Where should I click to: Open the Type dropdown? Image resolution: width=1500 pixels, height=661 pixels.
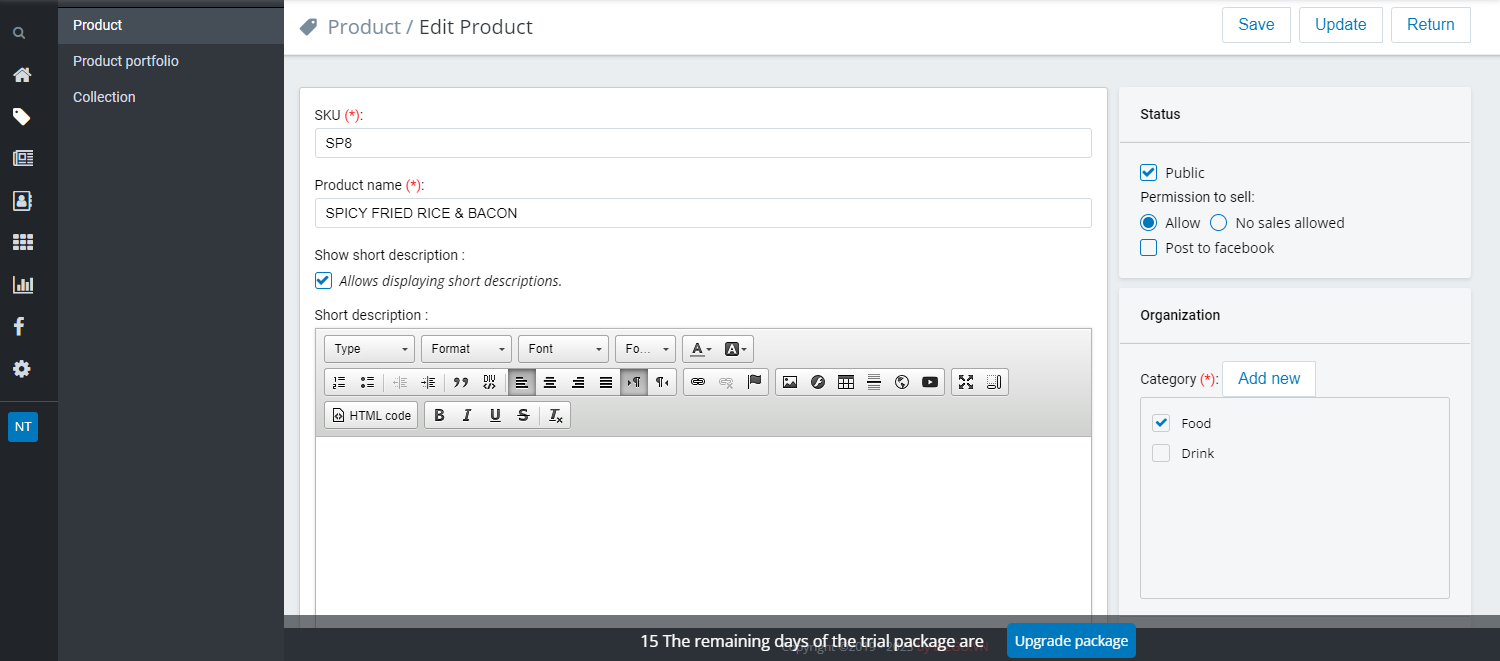point(369,349)
